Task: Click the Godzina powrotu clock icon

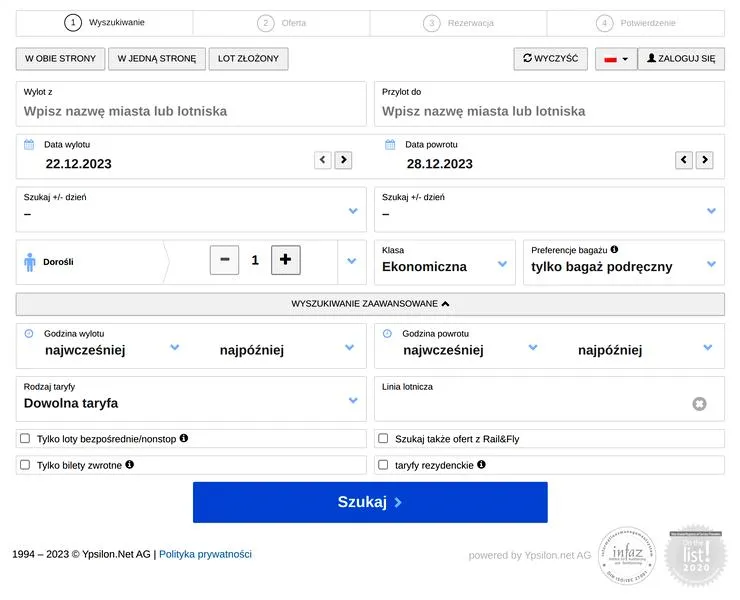Action: (387, 334)
